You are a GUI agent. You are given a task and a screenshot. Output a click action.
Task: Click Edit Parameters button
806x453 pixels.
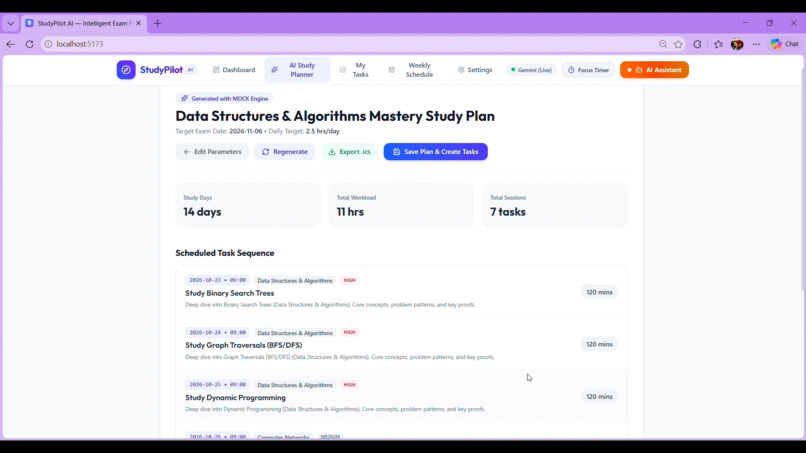(212, 152)
